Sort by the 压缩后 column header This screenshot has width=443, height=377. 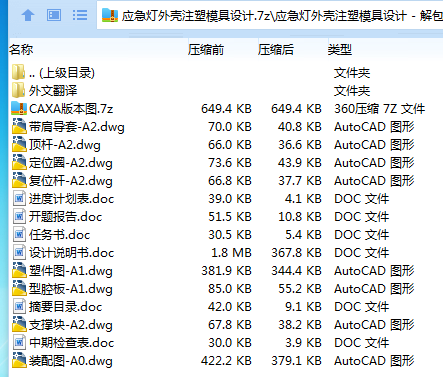coord(276,50)
